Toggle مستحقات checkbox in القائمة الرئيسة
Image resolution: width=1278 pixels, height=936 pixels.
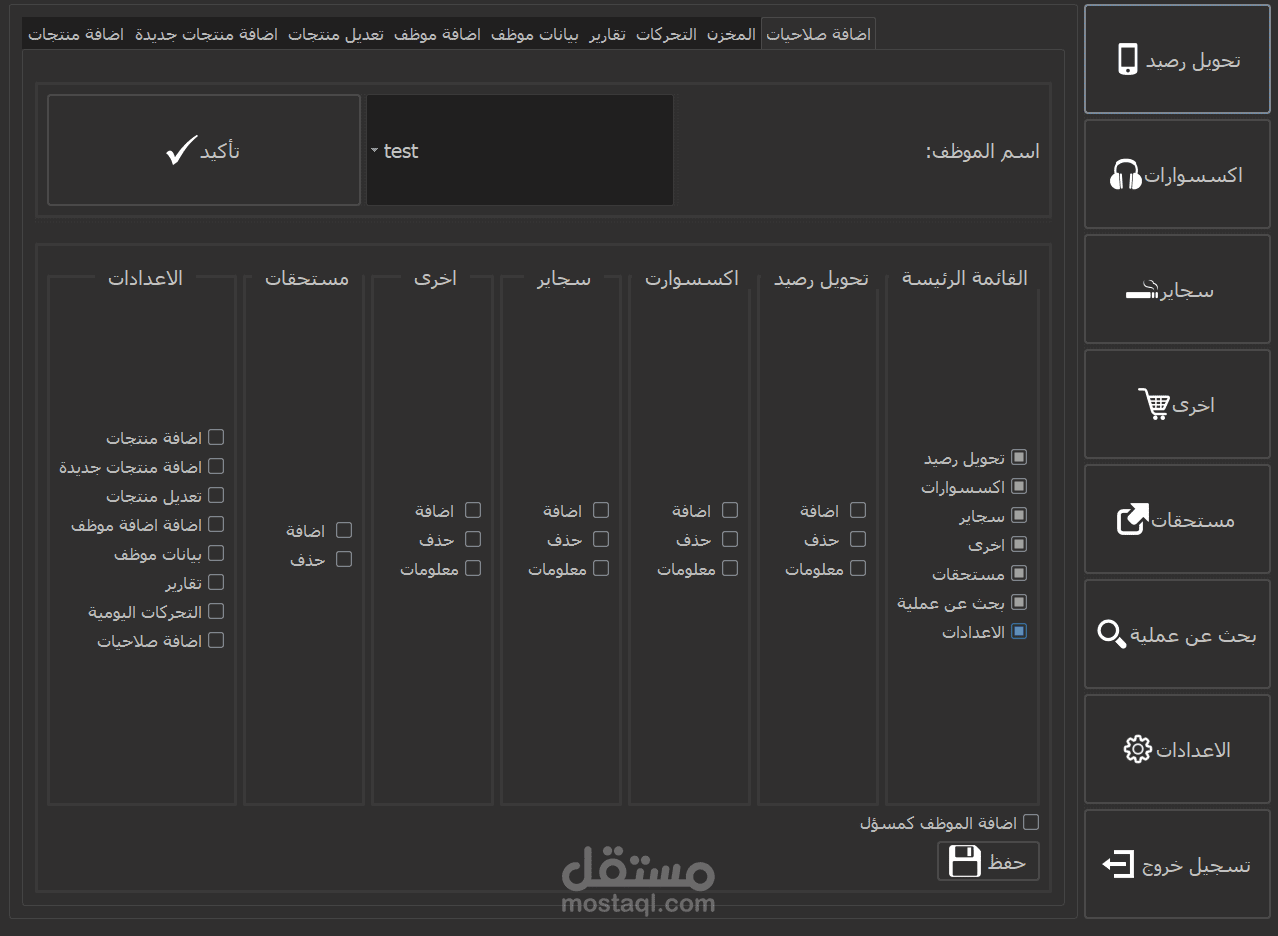pos(1019,573)
